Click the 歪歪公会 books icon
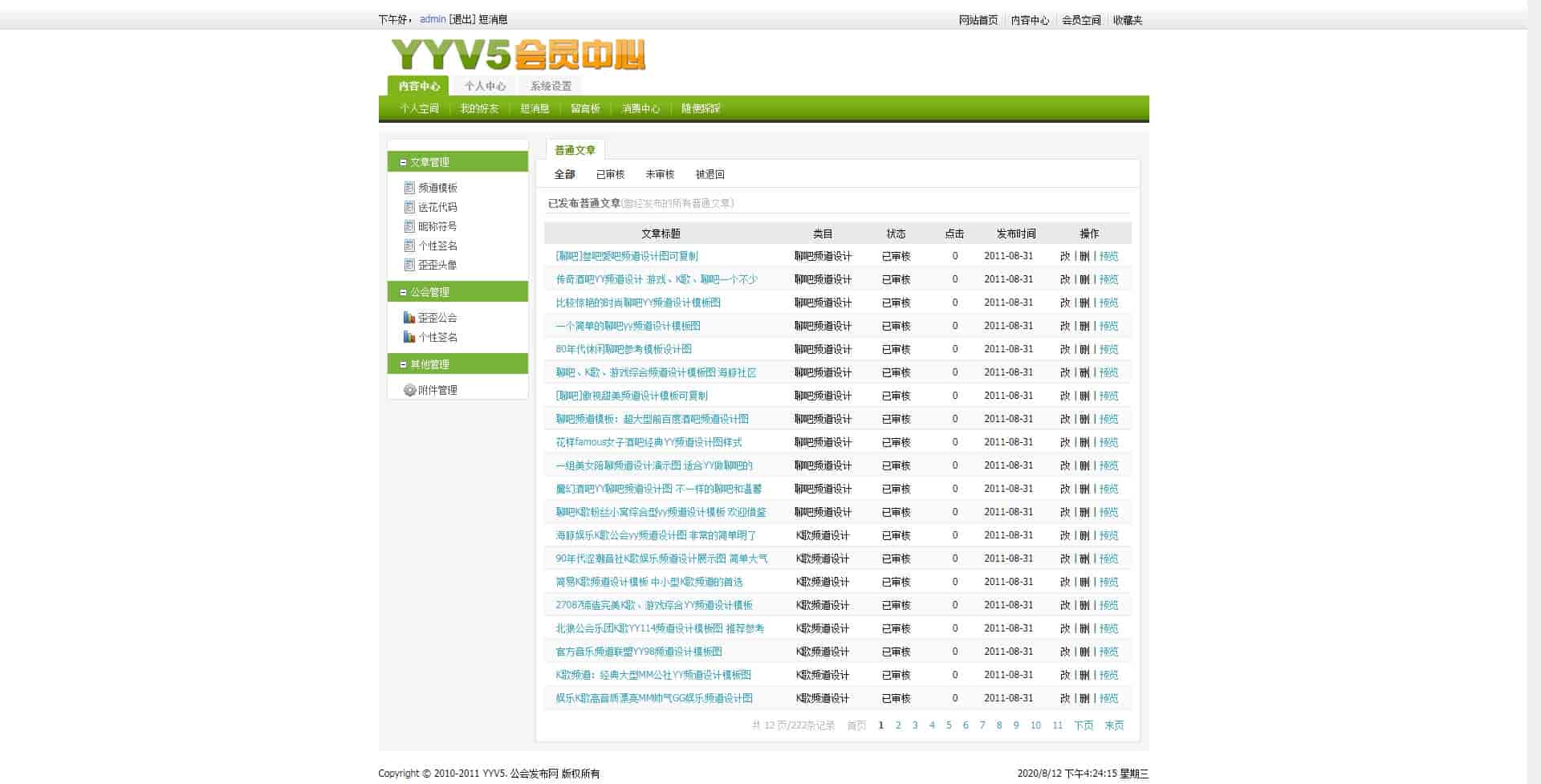Image resolution: width=1541 pixels, height=784 pixels. 409,318
